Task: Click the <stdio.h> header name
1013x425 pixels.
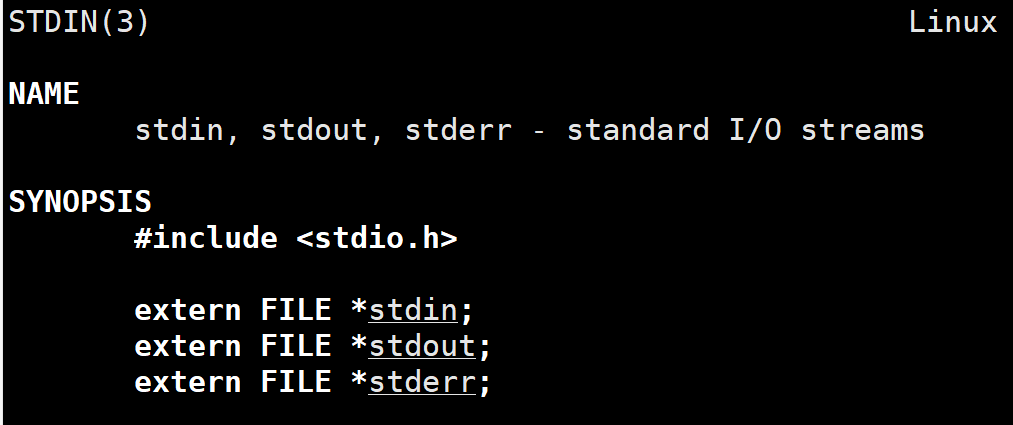Action: [x=377, y=238]
